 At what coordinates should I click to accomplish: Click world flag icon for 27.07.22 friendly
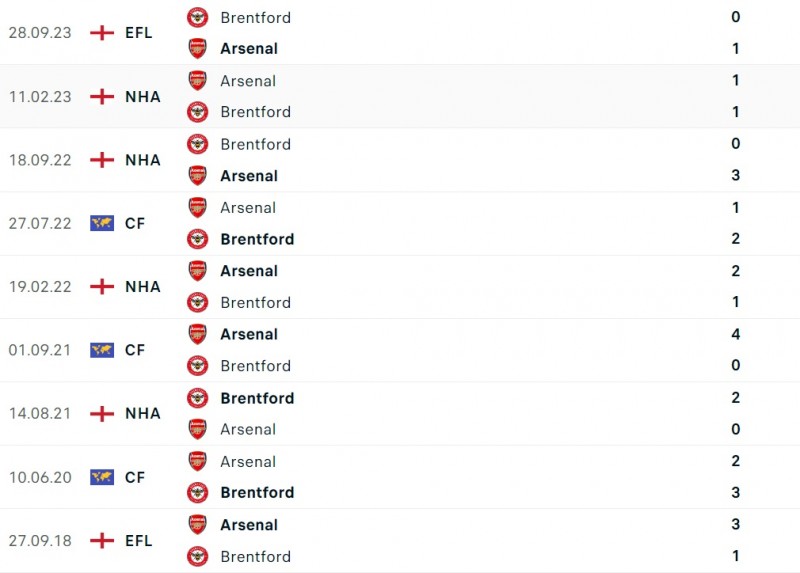[x=102, y=223]
